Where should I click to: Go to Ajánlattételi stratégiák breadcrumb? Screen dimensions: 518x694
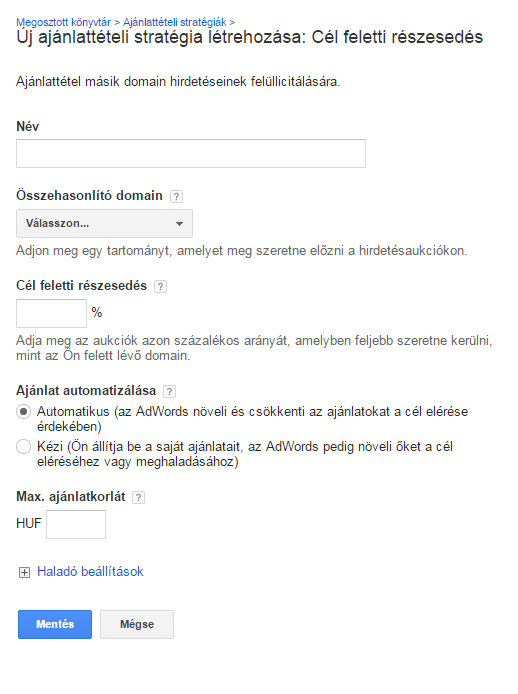point(174,22)
